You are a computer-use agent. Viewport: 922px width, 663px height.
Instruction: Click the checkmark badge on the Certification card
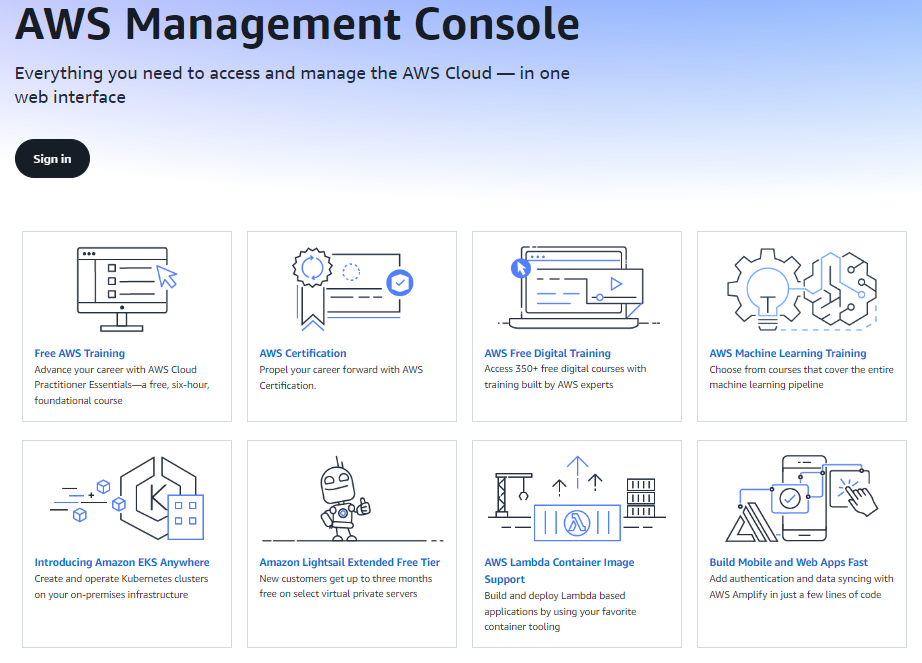400,283
